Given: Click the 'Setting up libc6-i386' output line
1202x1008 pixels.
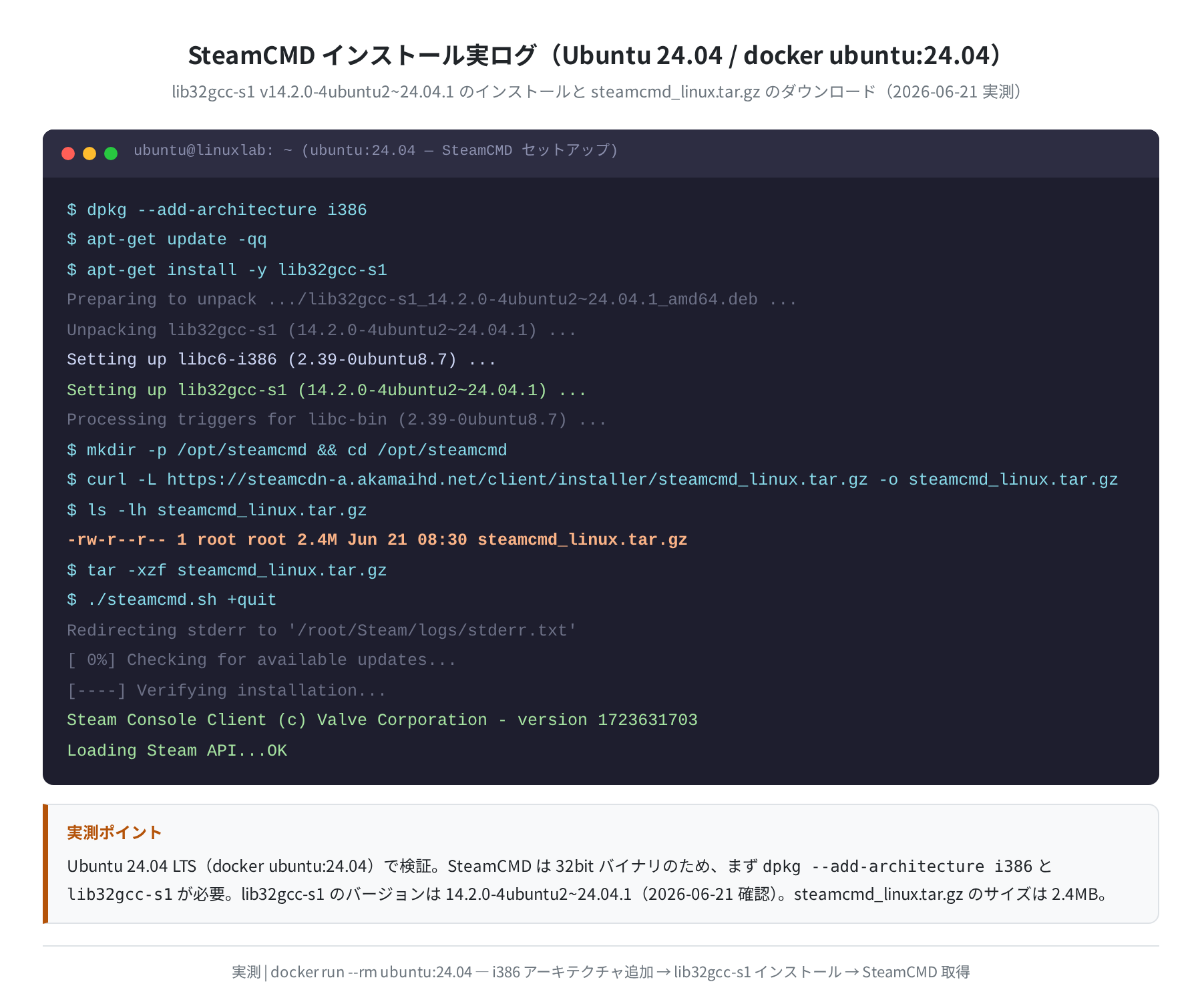Looking at the screenshot, I should [281, 360].
